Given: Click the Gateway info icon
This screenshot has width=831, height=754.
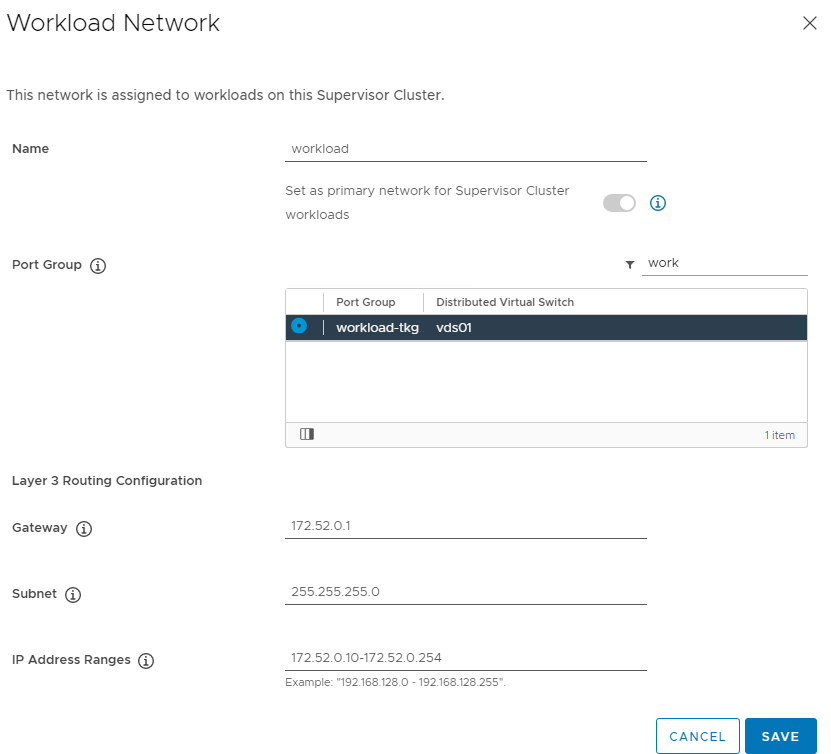Looking at the screenshot, I should (x=84, y=528).
